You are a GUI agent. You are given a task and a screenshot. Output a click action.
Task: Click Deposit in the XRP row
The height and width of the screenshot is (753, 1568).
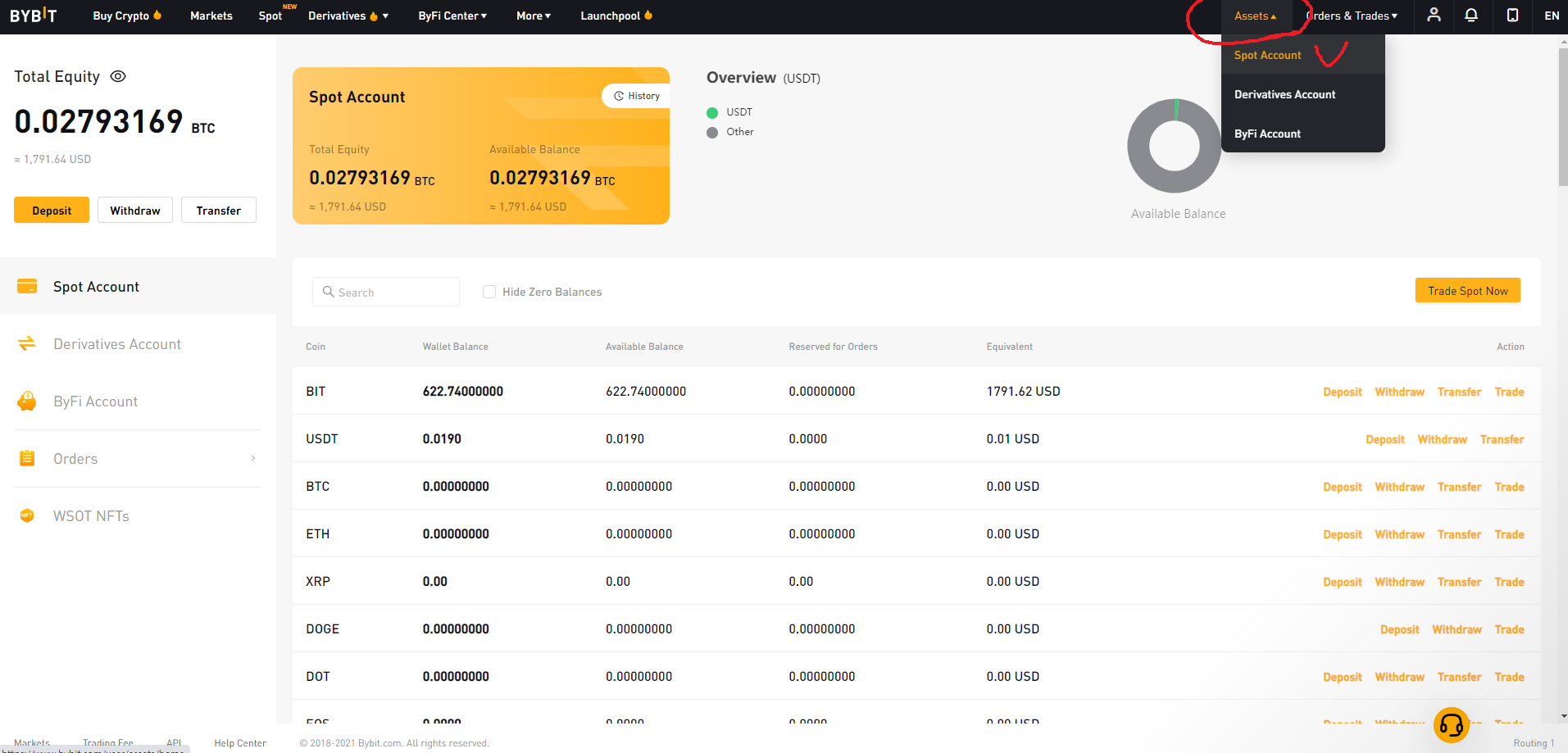click(x=1342, y=582)
